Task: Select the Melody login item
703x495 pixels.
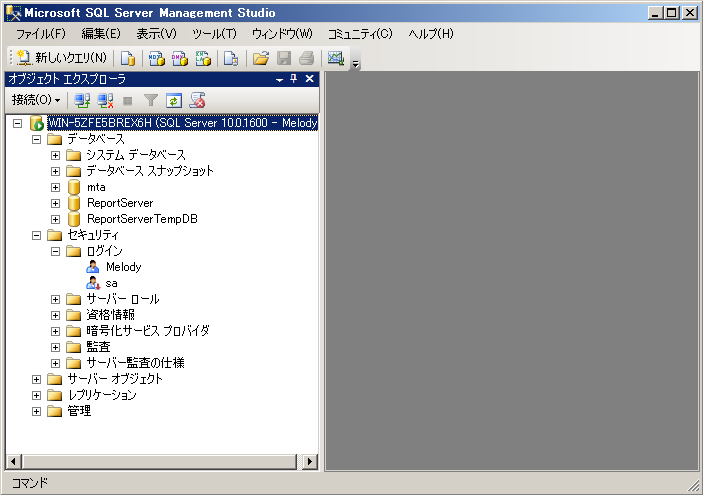Action: [124, 267]
